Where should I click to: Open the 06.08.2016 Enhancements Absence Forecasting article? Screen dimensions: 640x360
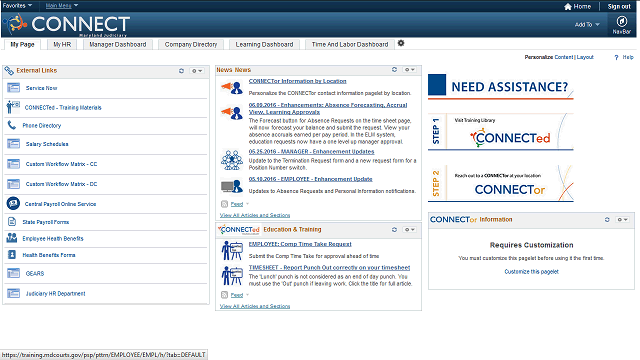click(328, 108)
